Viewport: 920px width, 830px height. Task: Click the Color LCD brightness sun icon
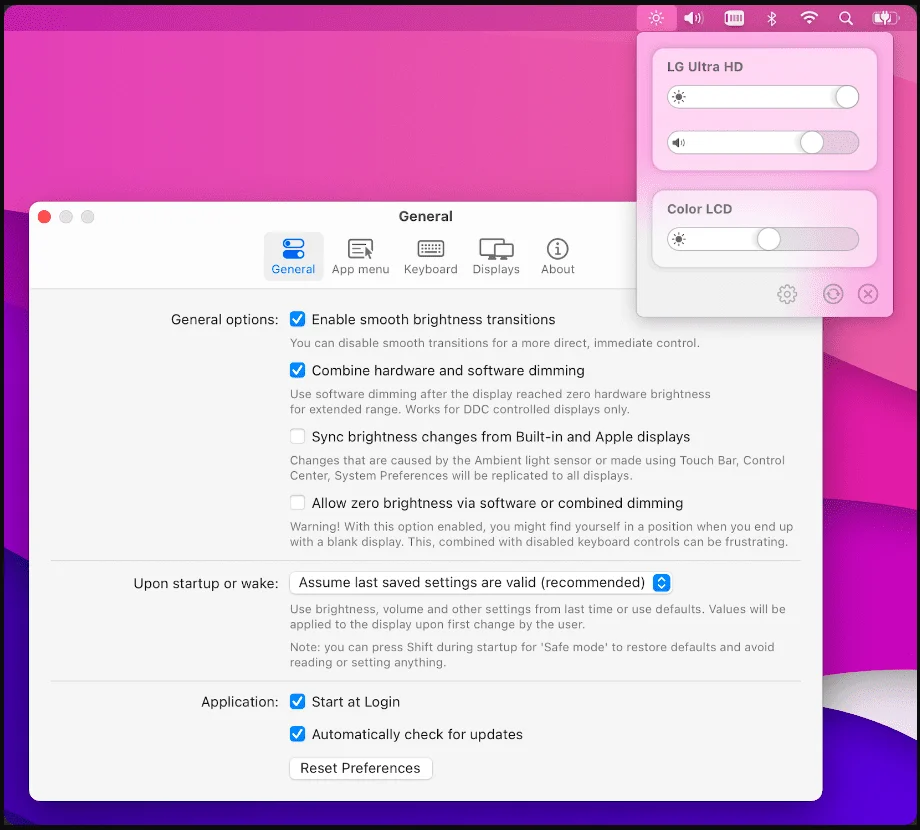point(679,239)
